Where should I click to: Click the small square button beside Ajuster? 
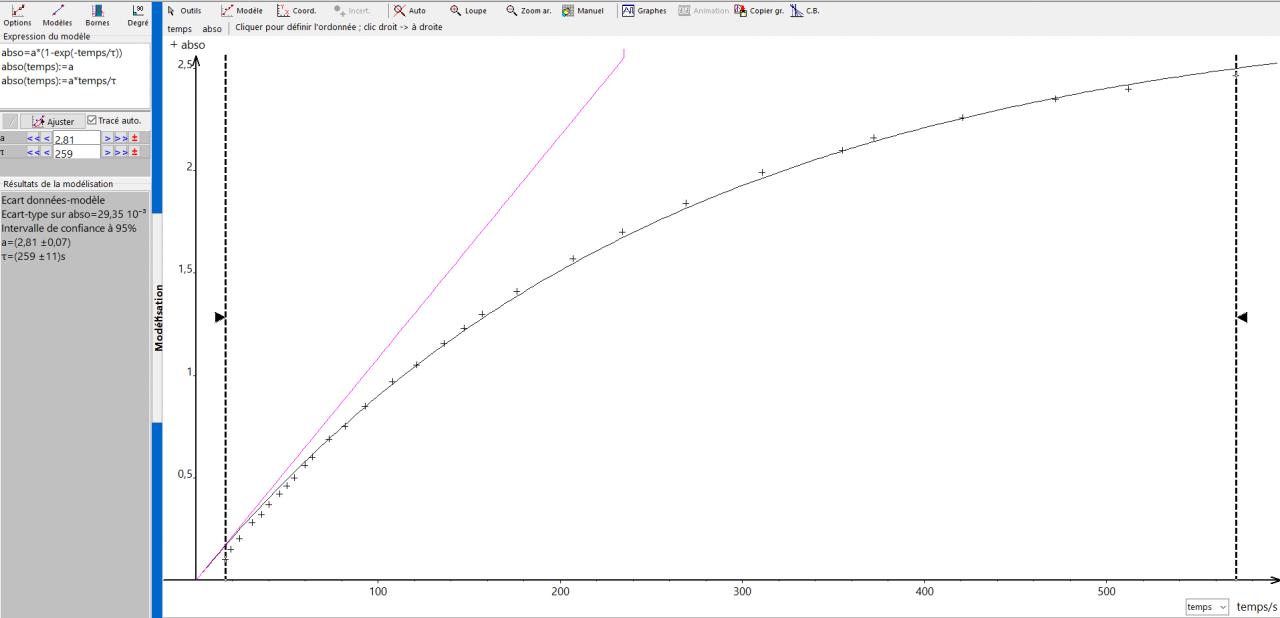9,121
